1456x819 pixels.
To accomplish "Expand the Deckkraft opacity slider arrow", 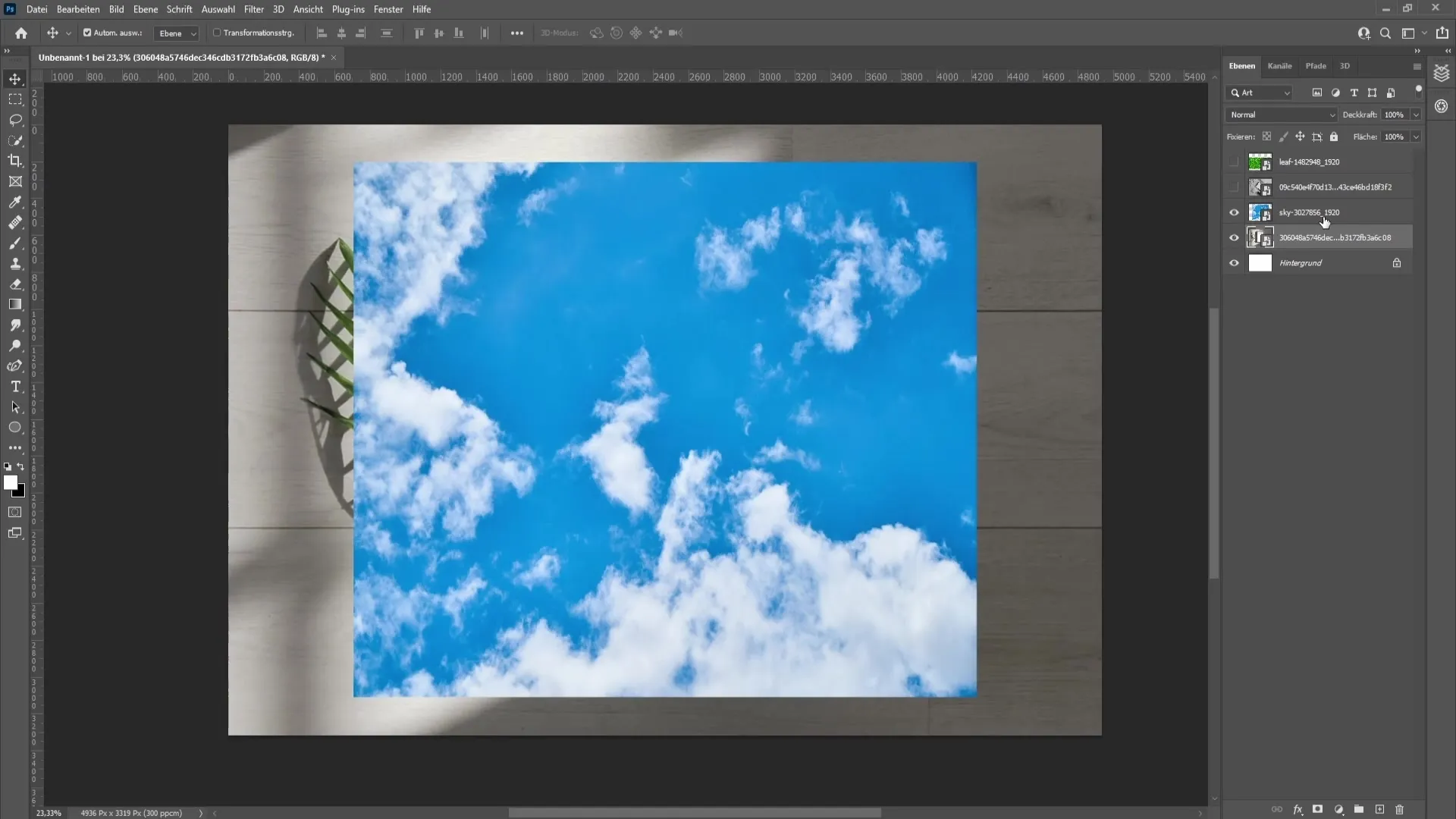I will click(x=1416, y=115).
